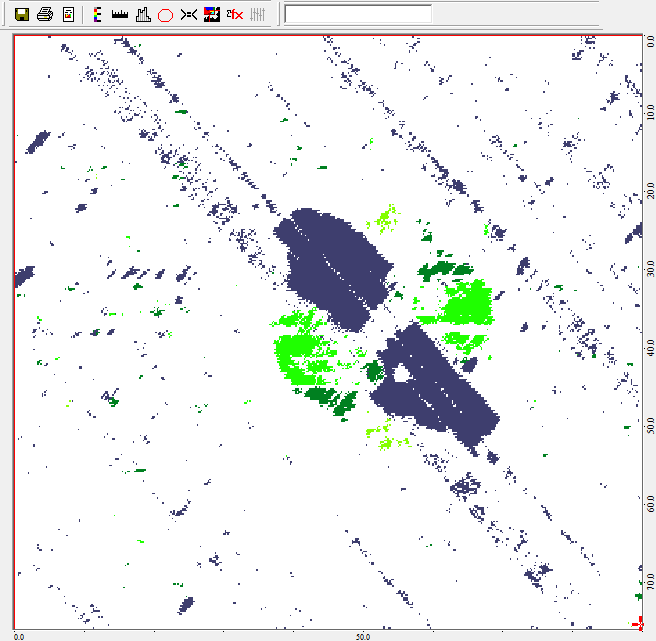Click the 50.0 label on horizontal axis
The height and width of the screenshot is (641, 656).
pyautogui.click(x=363, y=635)
